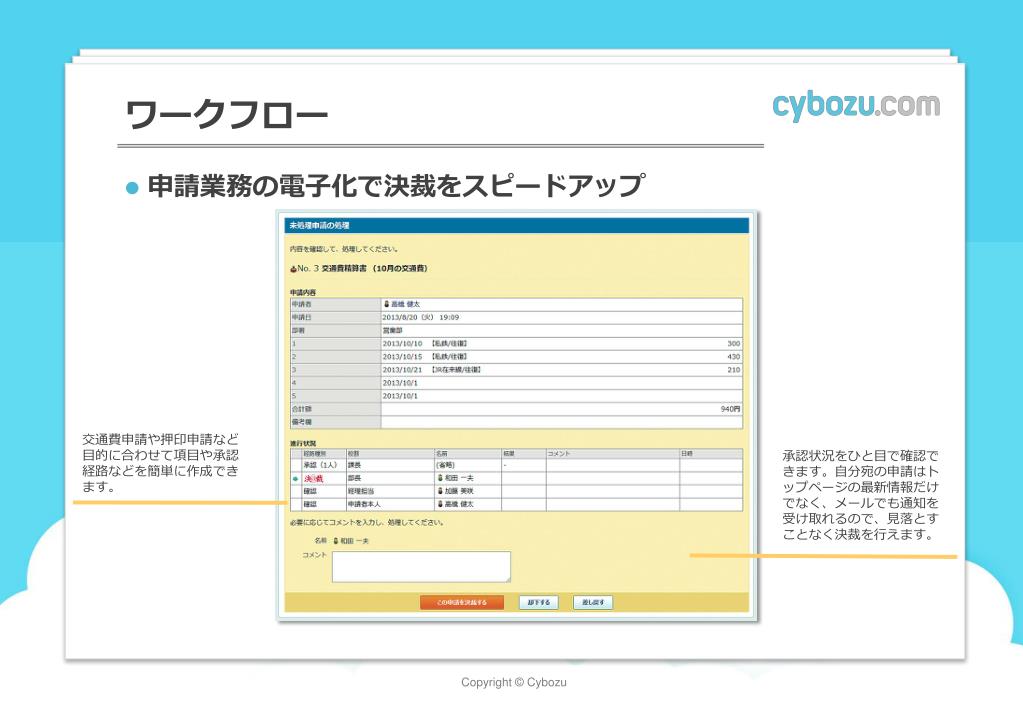Click the application icon beside No. 3 title
Viewport: 1023px width, 708px height.
294,268
